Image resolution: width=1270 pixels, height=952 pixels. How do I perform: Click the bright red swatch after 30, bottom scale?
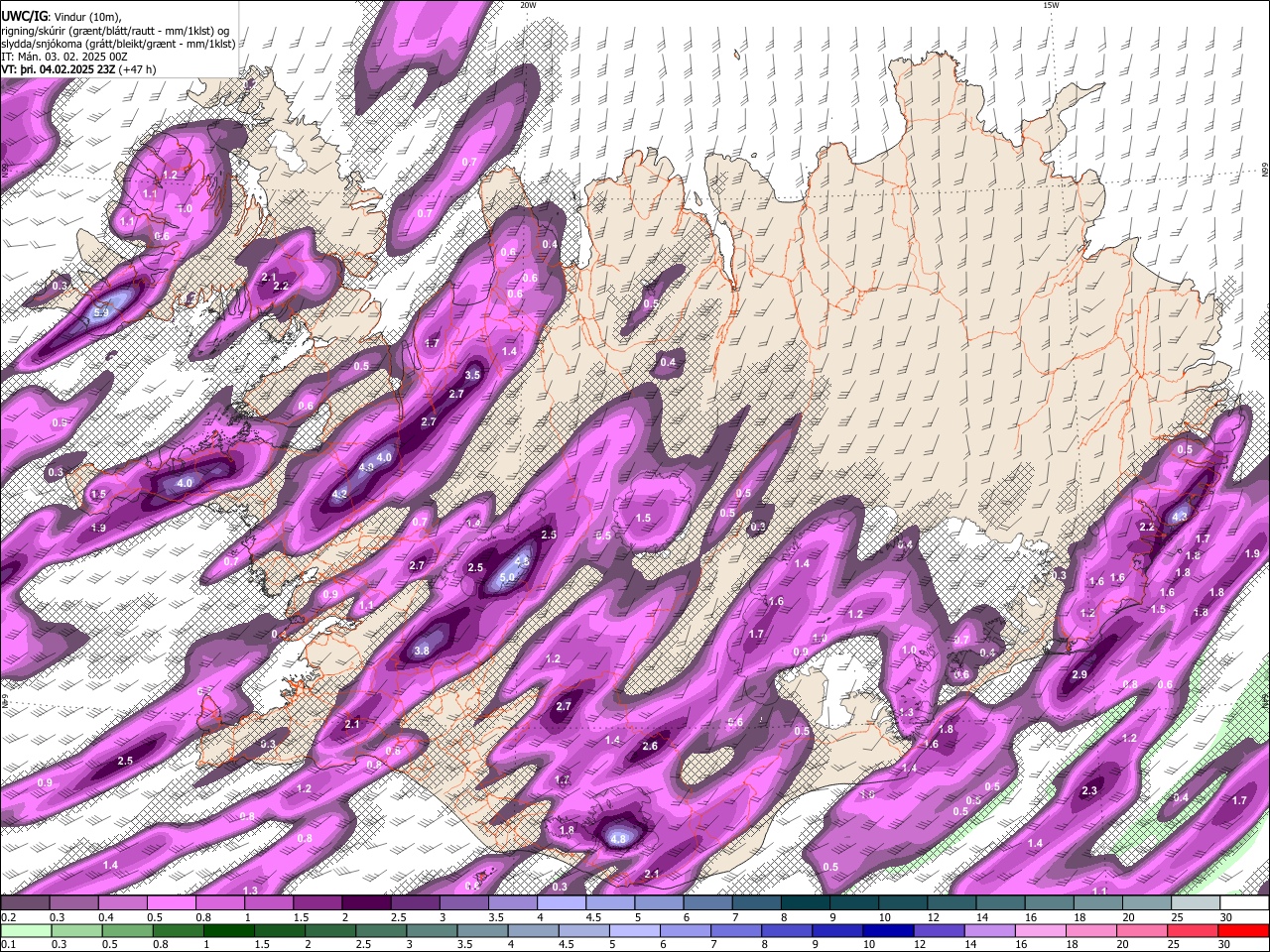1241,930
